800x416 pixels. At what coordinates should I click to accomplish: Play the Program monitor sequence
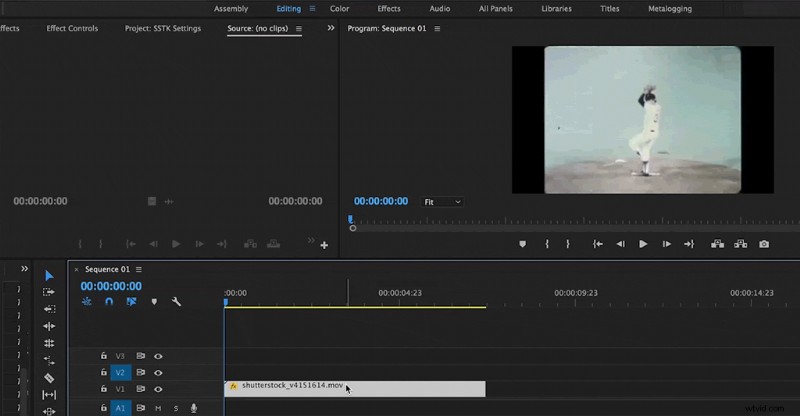pos(643,244)
